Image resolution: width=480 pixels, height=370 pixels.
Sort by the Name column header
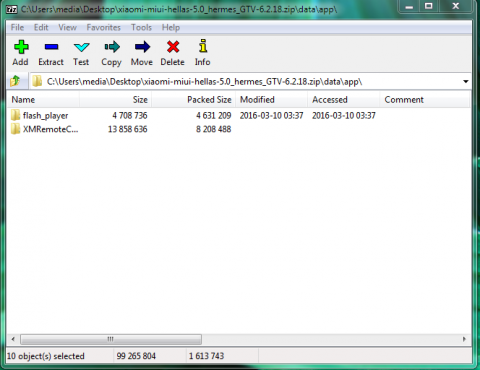pyautogui.click(x=43, y=100)
